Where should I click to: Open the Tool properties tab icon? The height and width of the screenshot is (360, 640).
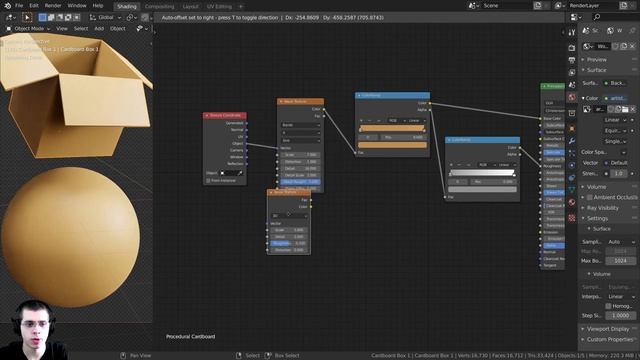coord(572,32)
